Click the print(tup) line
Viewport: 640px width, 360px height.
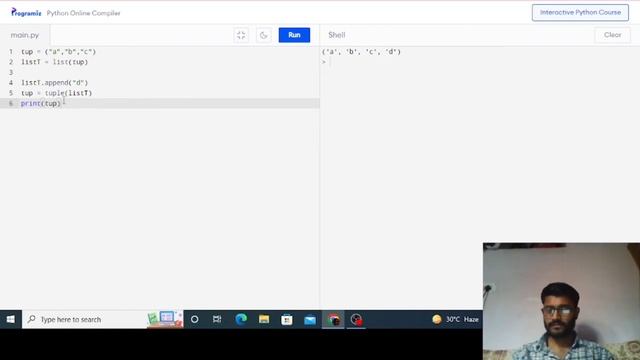tap(41, 104)
